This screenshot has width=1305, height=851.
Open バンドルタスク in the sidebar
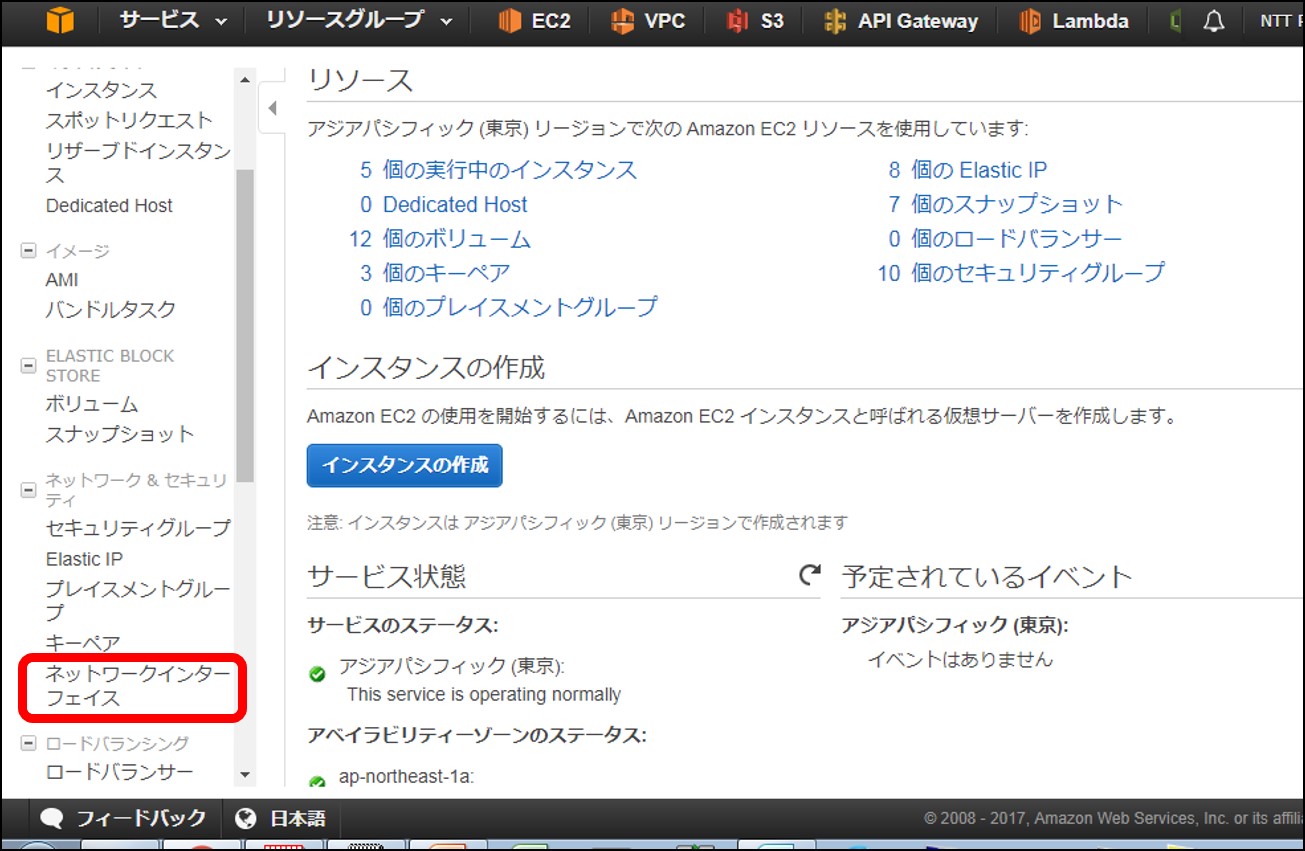(110, 309)
